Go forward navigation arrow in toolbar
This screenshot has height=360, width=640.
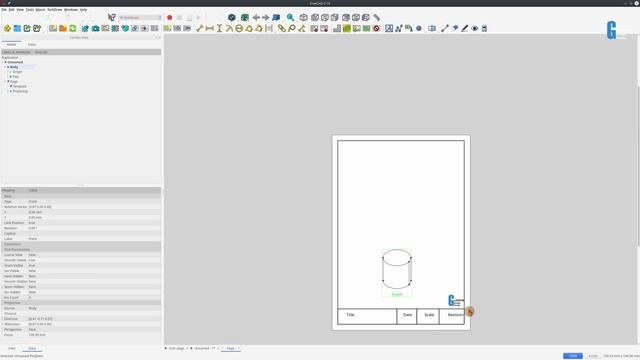pos(266,17)
